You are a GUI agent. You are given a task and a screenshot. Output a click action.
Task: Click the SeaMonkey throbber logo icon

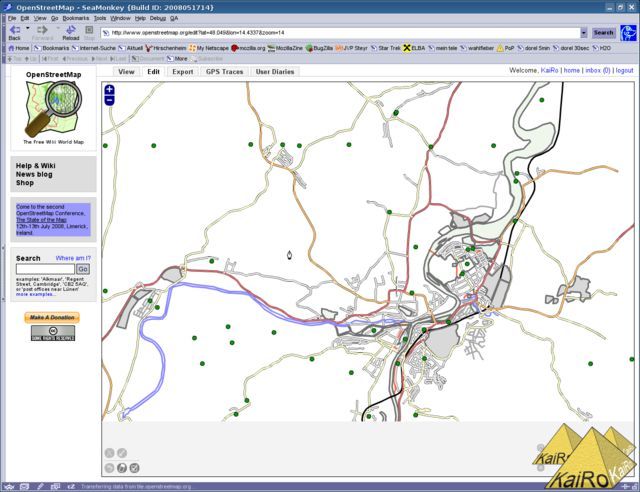click(x=628, y=33)
